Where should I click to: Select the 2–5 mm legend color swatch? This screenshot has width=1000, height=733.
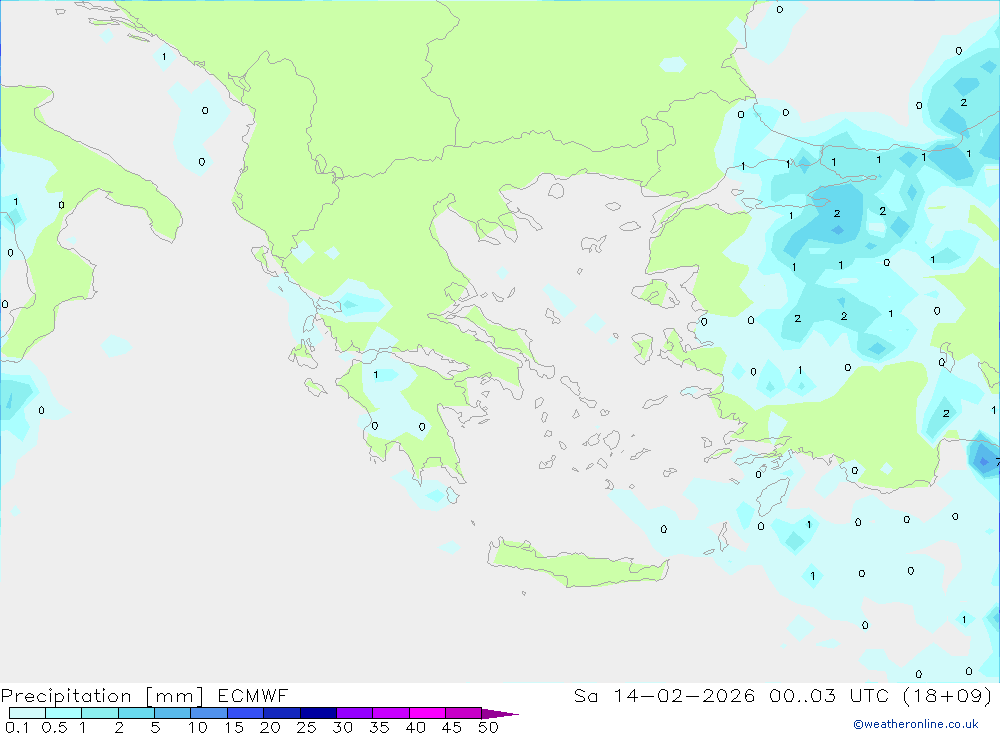[136, 713]
